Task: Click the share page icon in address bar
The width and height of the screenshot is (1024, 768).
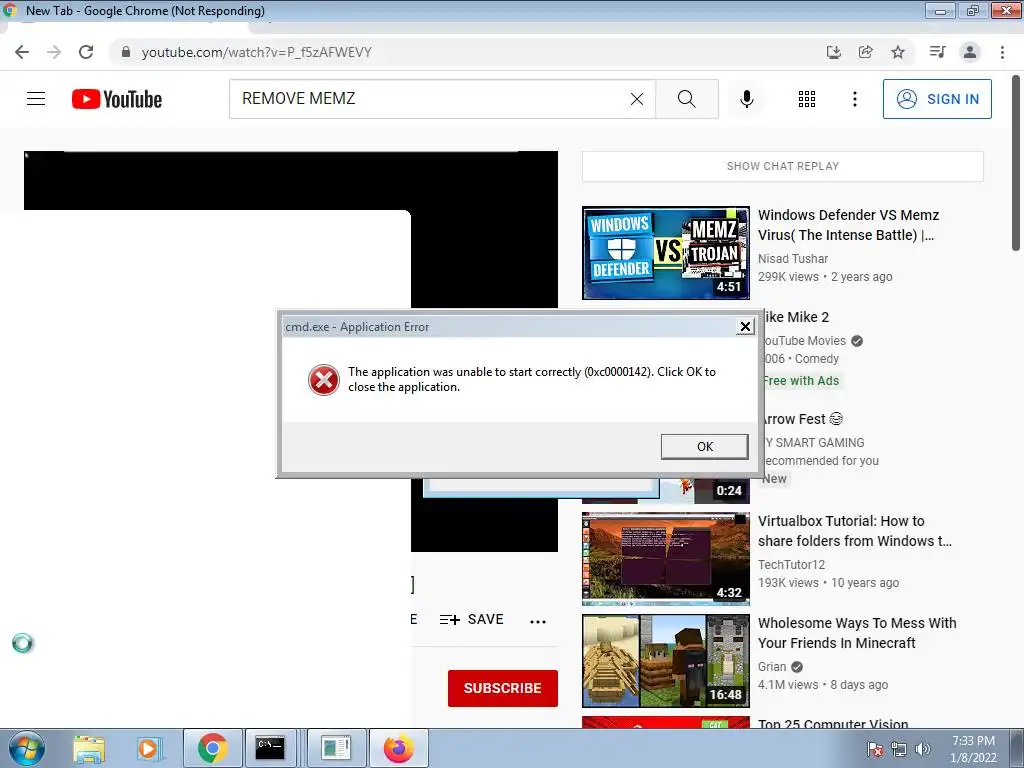Action: (866, 52)
